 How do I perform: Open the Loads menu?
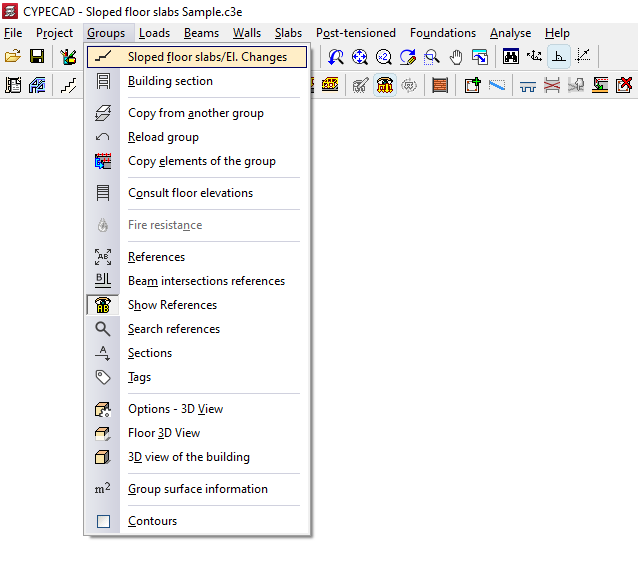pyautogui.click(x=154, y=33)
